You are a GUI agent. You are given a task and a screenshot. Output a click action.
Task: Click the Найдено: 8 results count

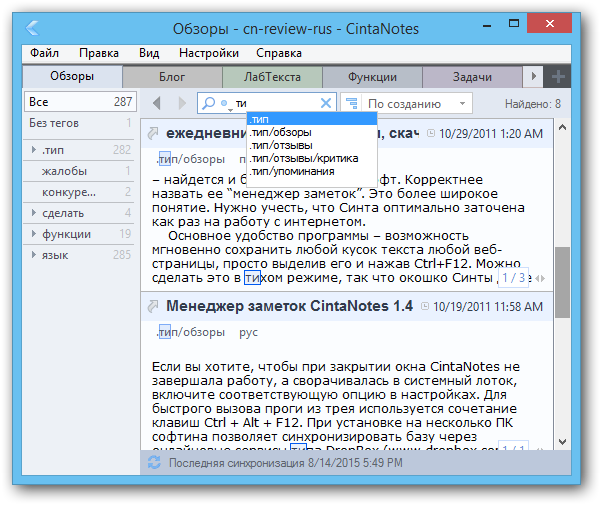pyautogui.click(x=533, y=103)
